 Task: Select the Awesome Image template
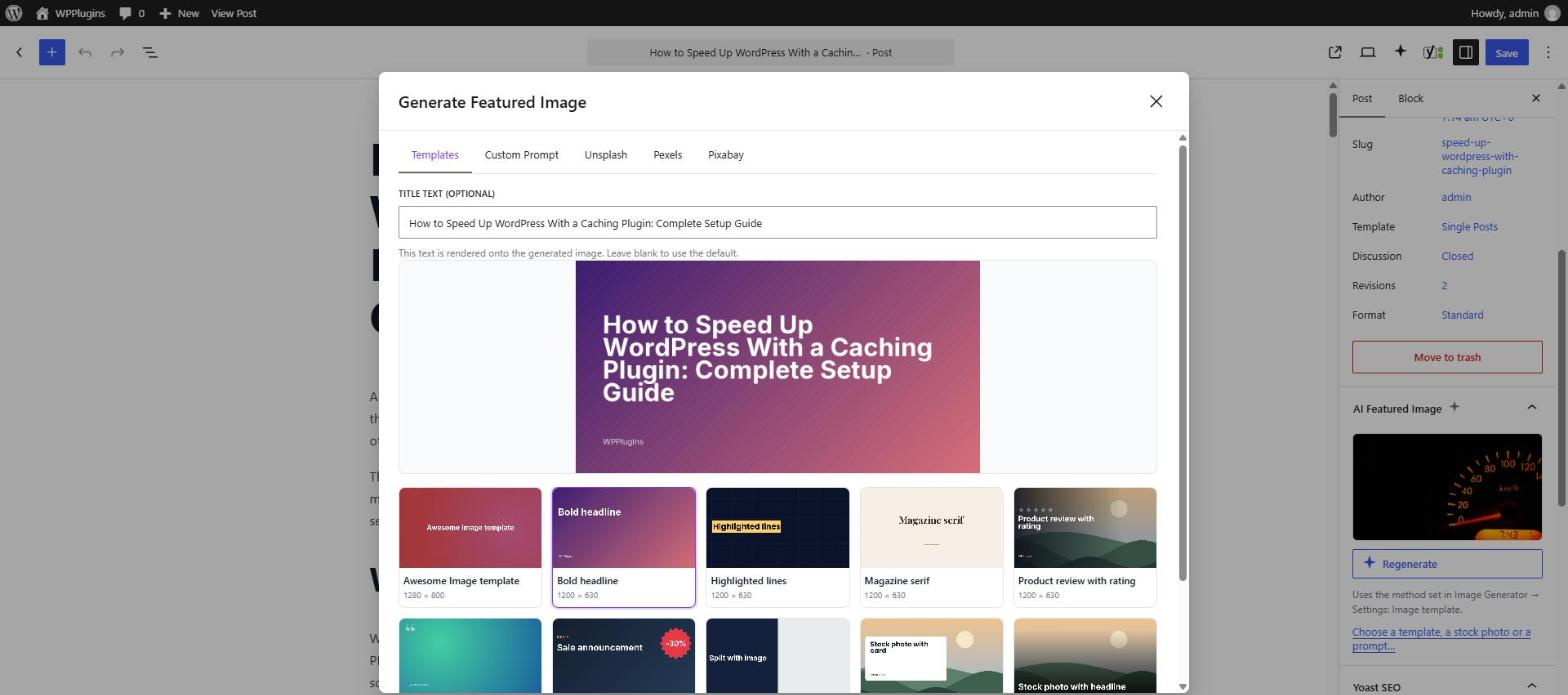[x=470, y=547]
